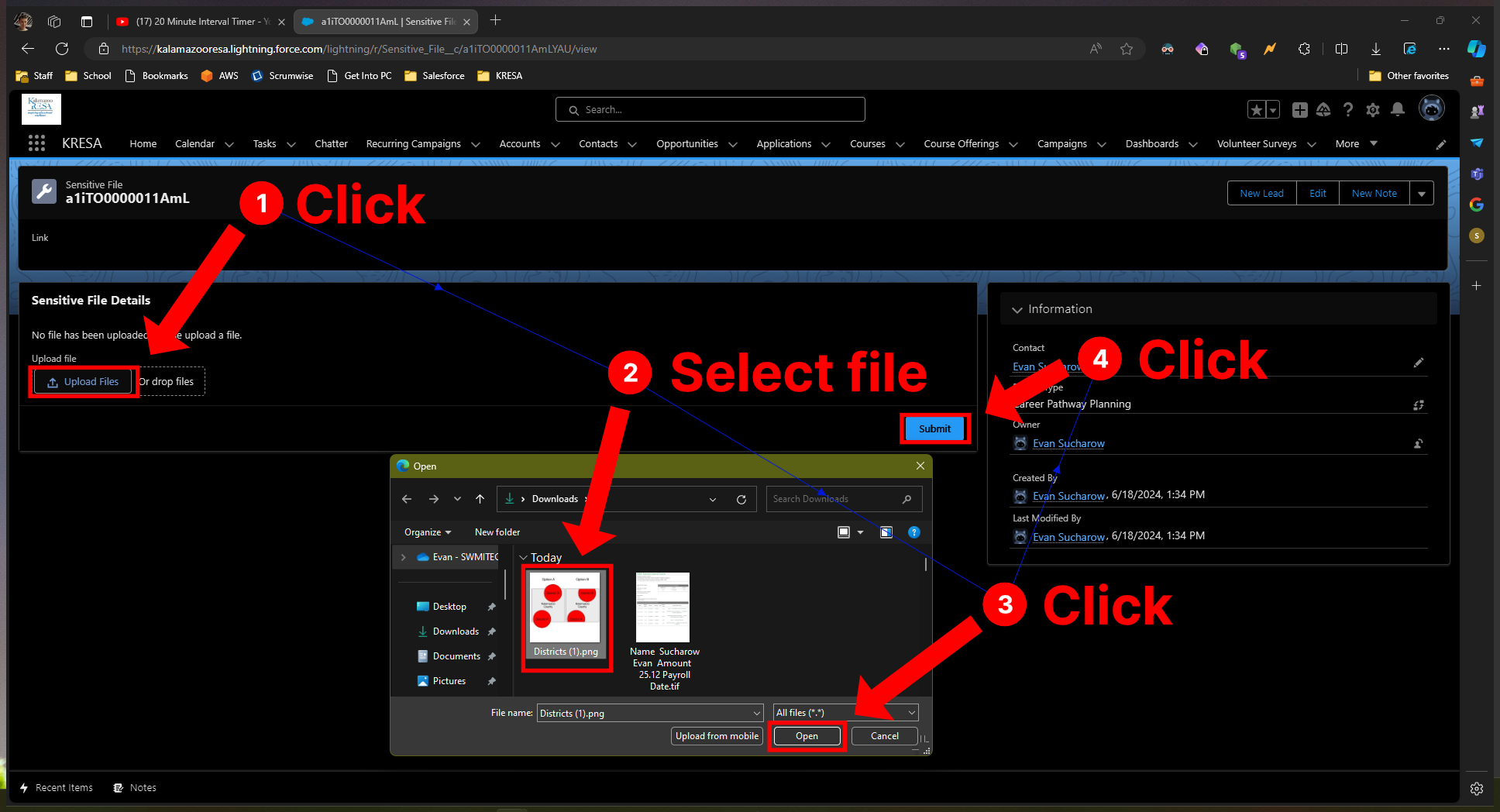Image resolution: width=1500 pixels, height=812 pixels.
Task: Edit navigation bar pencil icon
Action: (x=1441, y=144)
